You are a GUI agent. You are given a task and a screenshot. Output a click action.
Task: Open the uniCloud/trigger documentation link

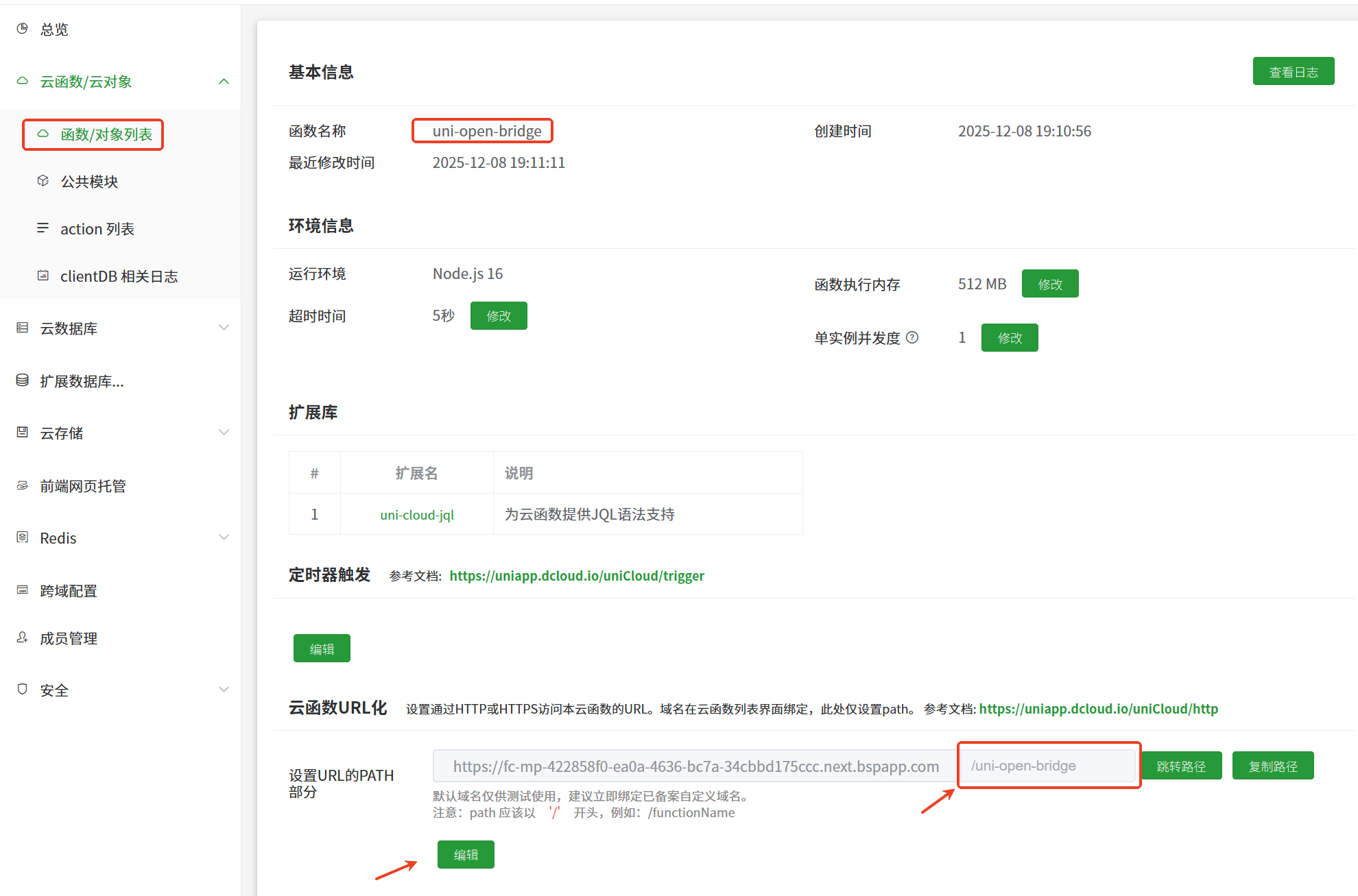click(x=576, y=576)
